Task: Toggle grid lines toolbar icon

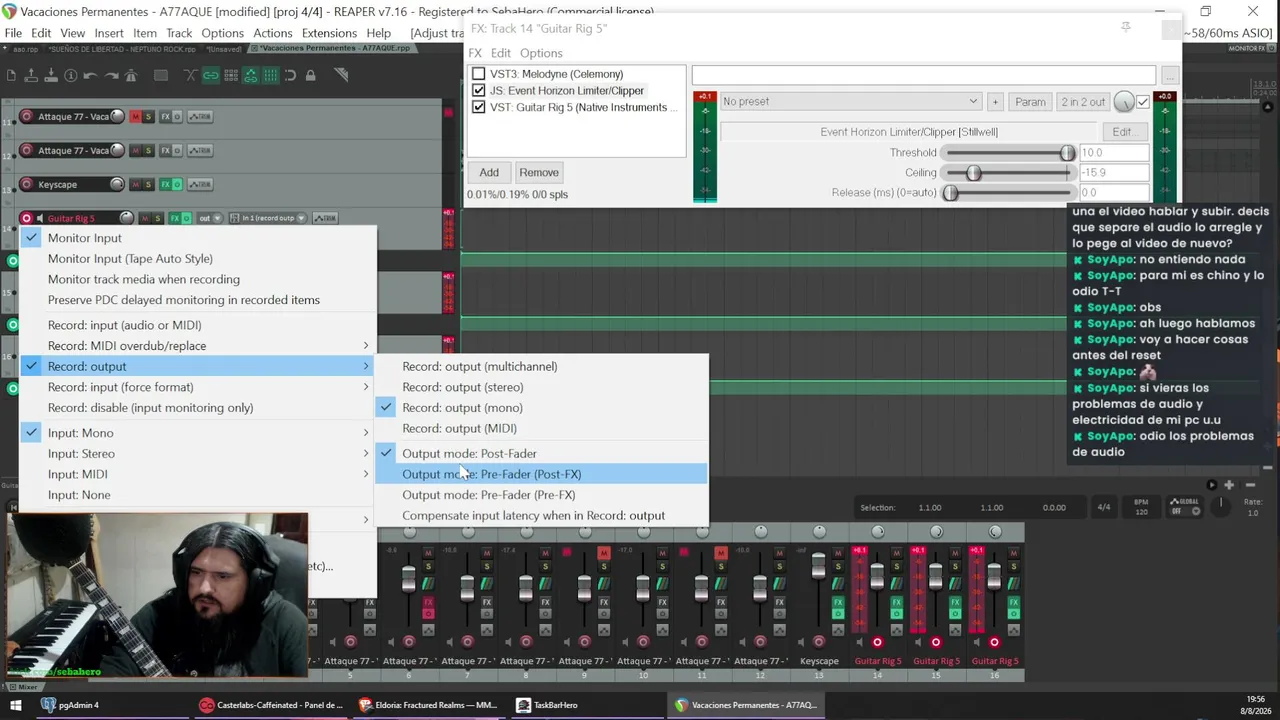Action: (271, 75)
